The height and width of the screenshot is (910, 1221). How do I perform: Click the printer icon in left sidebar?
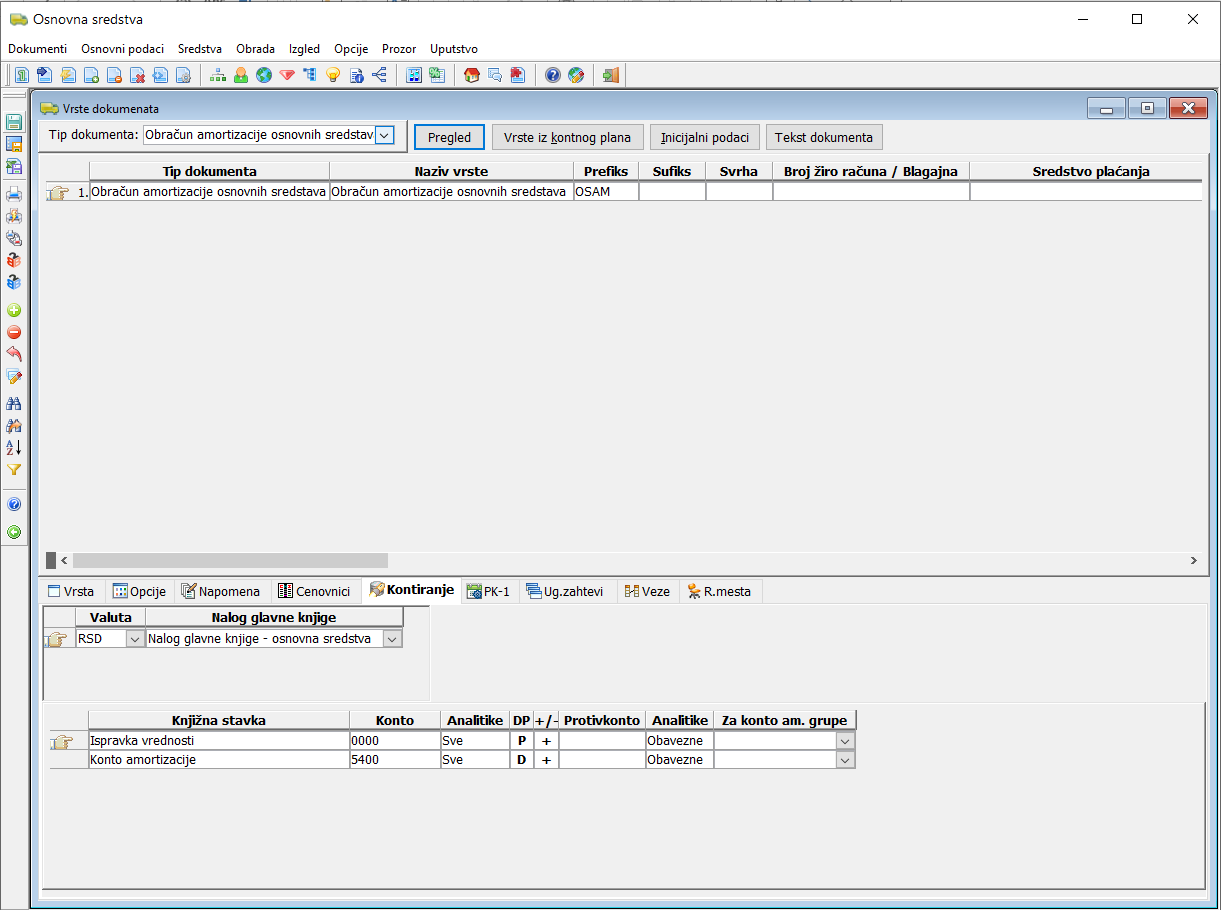[x=14, y=194]
